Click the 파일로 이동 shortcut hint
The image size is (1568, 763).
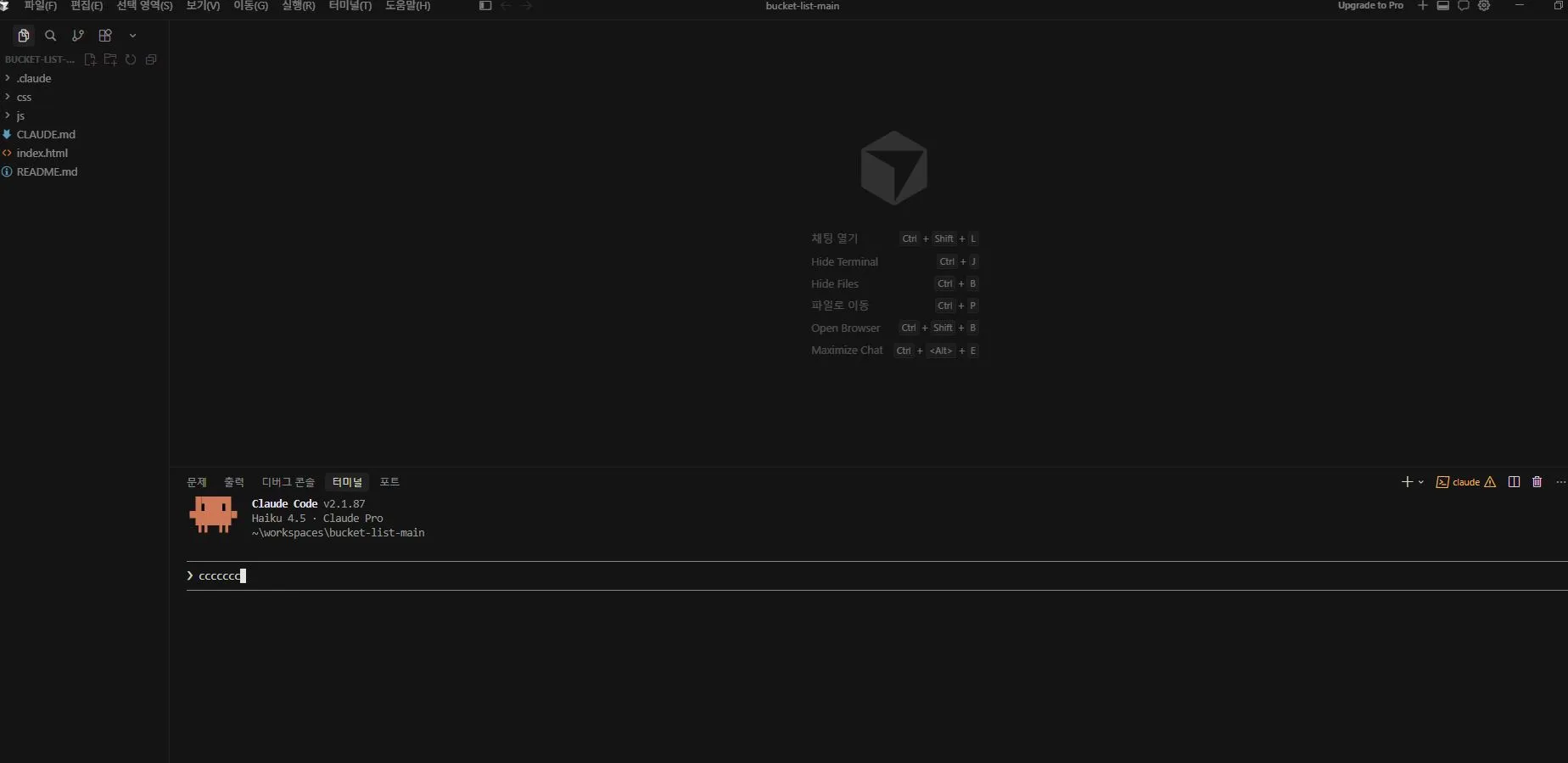click(x=894, y=306)
